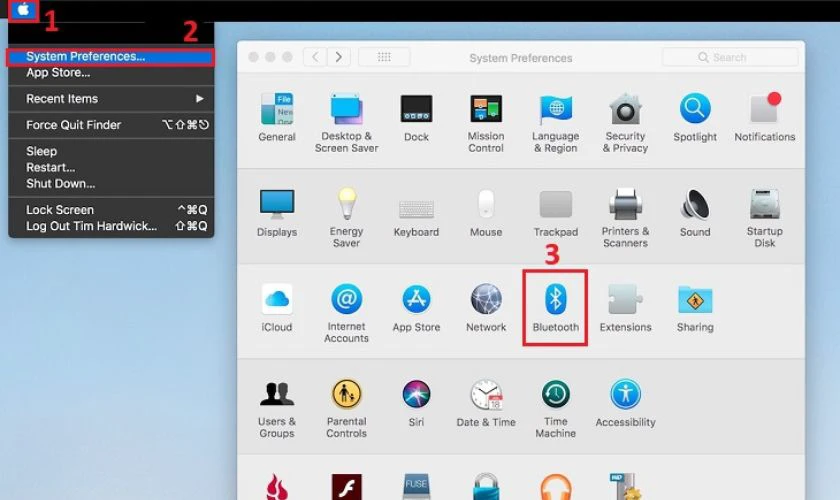This screenshot has width=840, height=500.
Task: Open Security & Privacy settings
Action: pyautogui.click(x=625, y=123)
